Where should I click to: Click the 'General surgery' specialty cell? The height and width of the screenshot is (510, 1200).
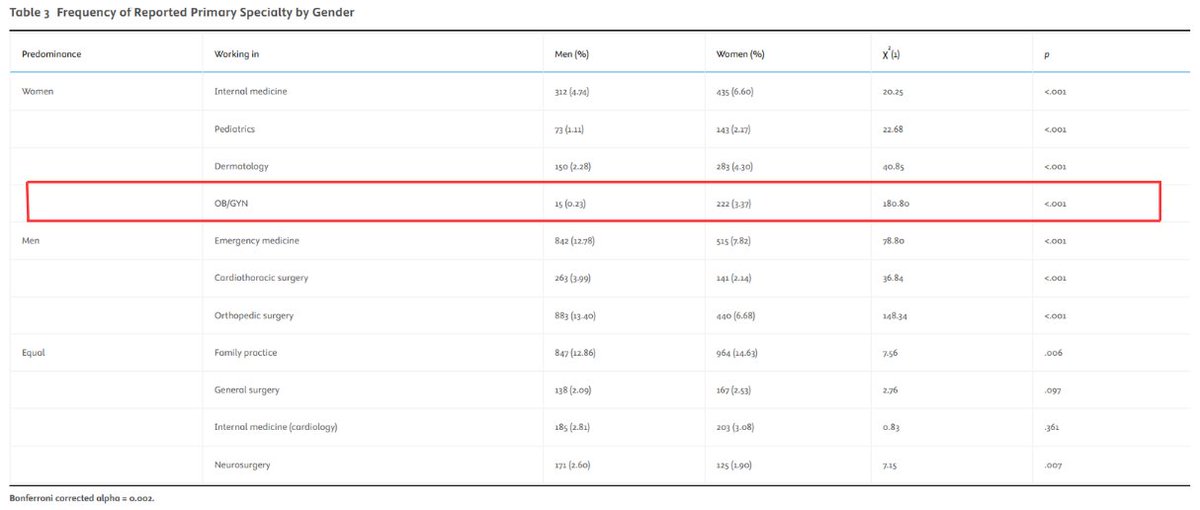coord(247,390)
